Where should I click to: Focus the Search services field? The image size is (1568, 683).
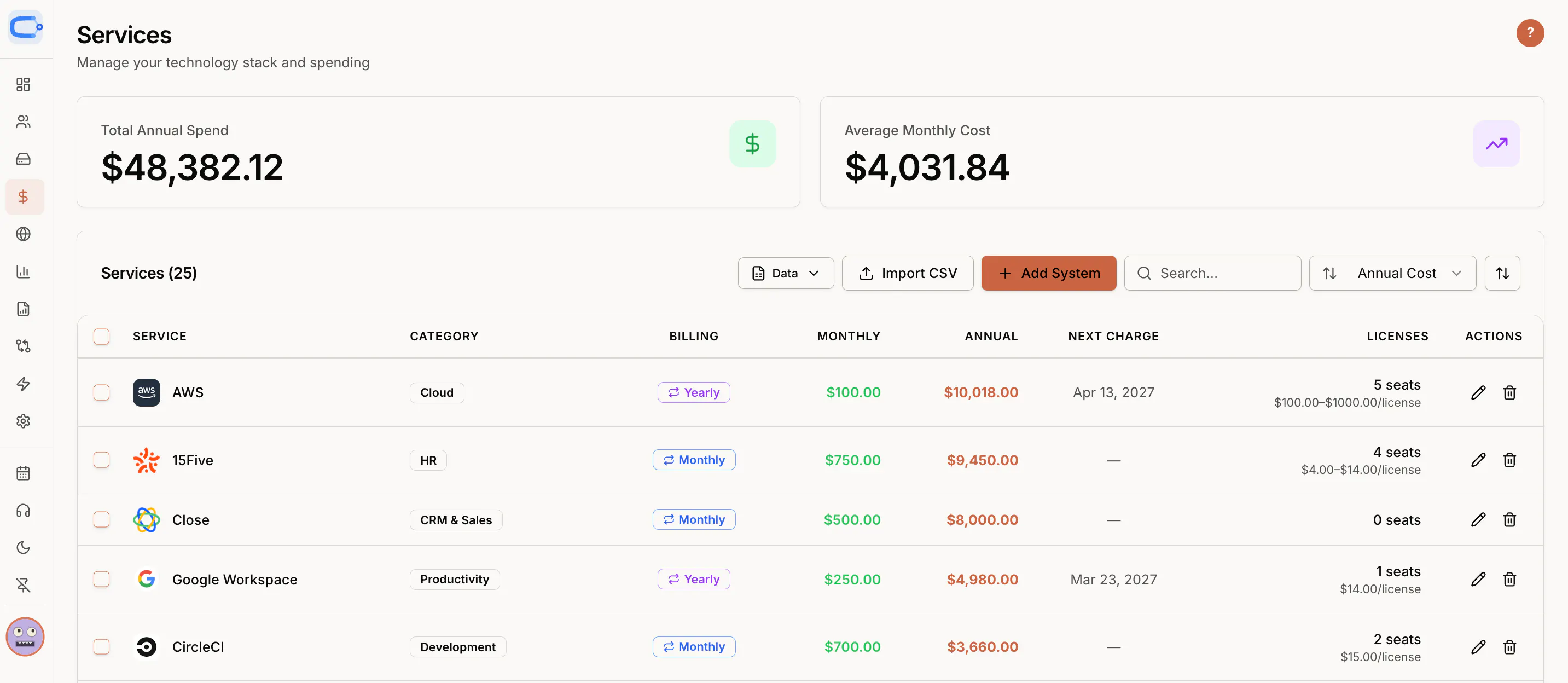[1212, 273]
